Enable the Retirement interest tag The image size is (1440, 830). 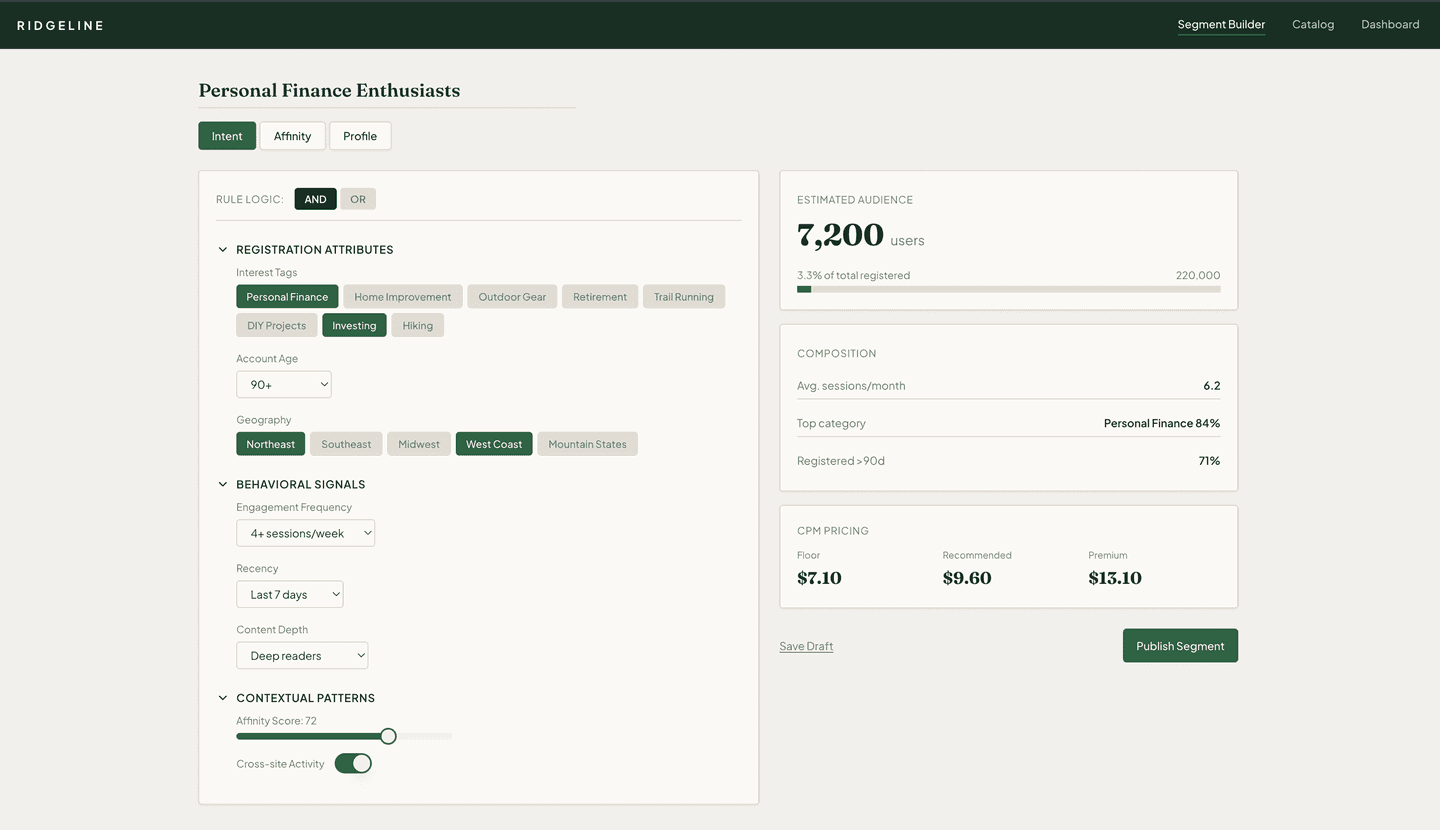point(599,296)
